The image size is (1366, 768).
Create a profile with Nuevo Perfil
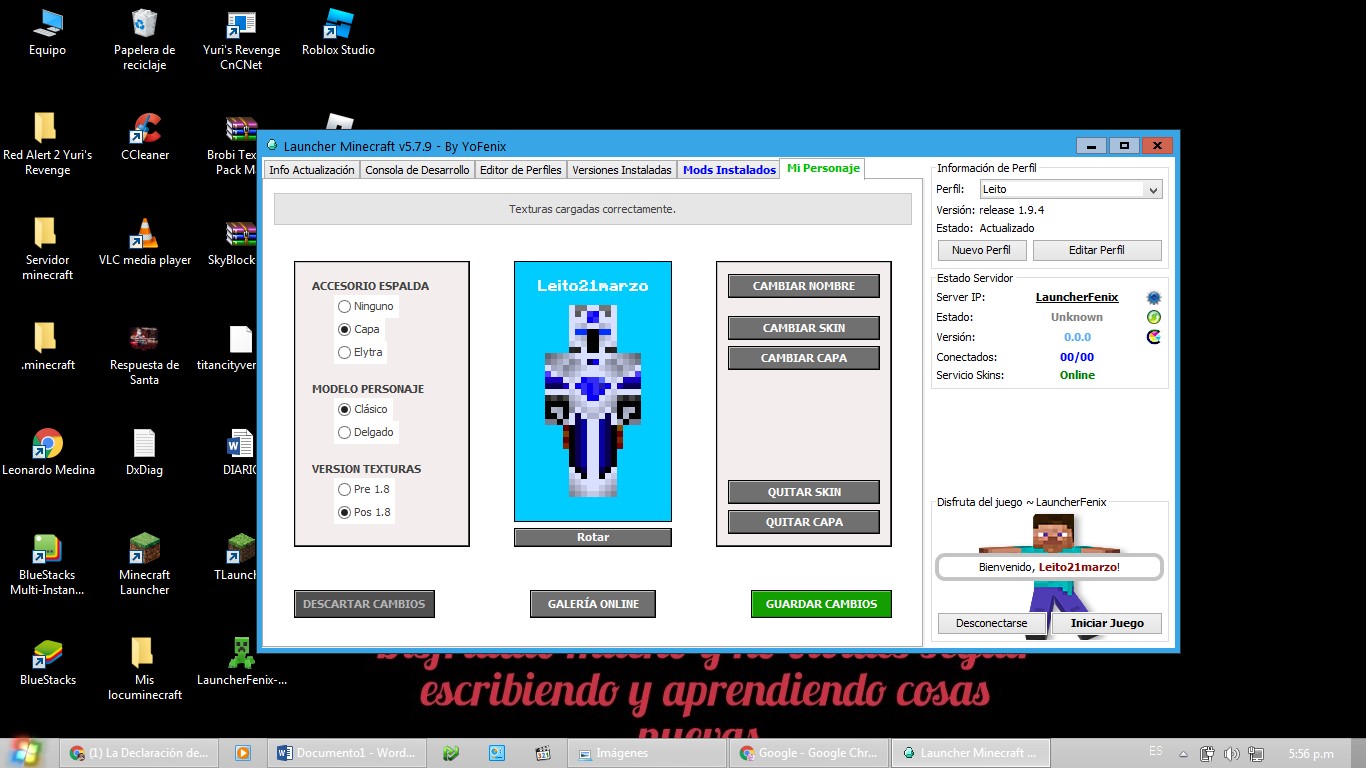(982, 250)
